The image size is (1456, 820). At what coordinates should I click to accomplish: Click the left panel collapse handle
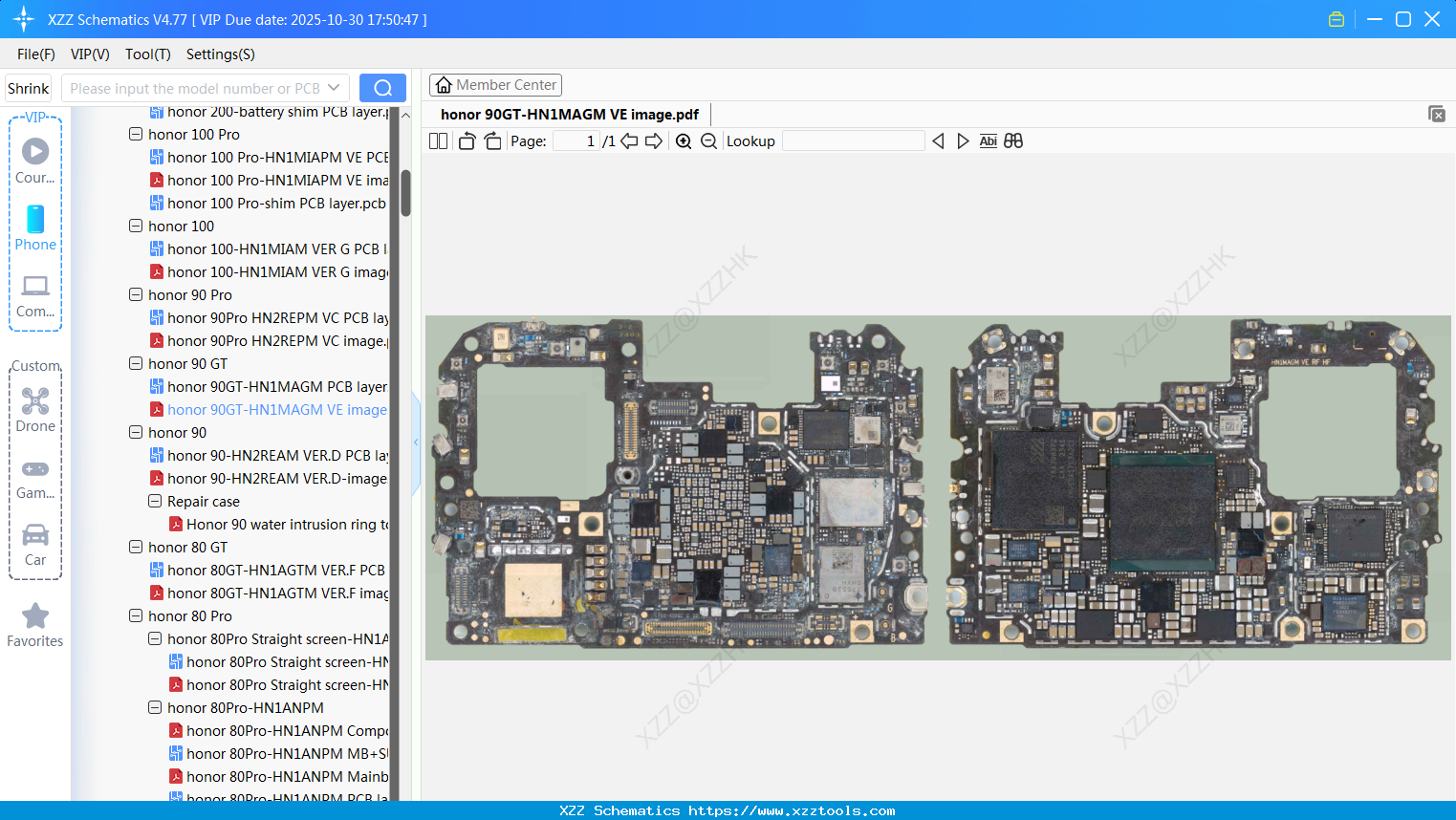pyautogui.click(x=416, y=442)
